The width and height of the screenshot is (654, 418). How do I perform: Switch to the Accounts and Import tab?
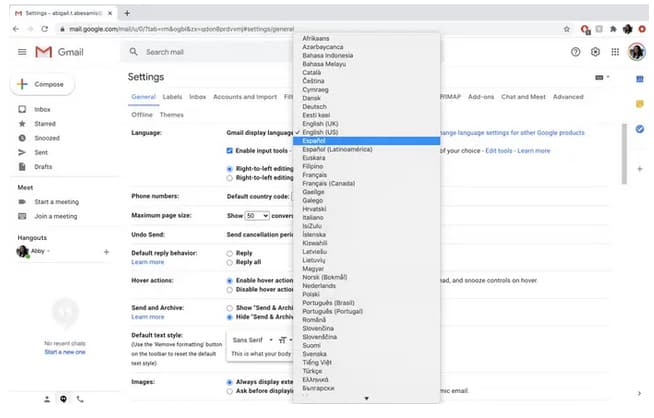point(245,97)
